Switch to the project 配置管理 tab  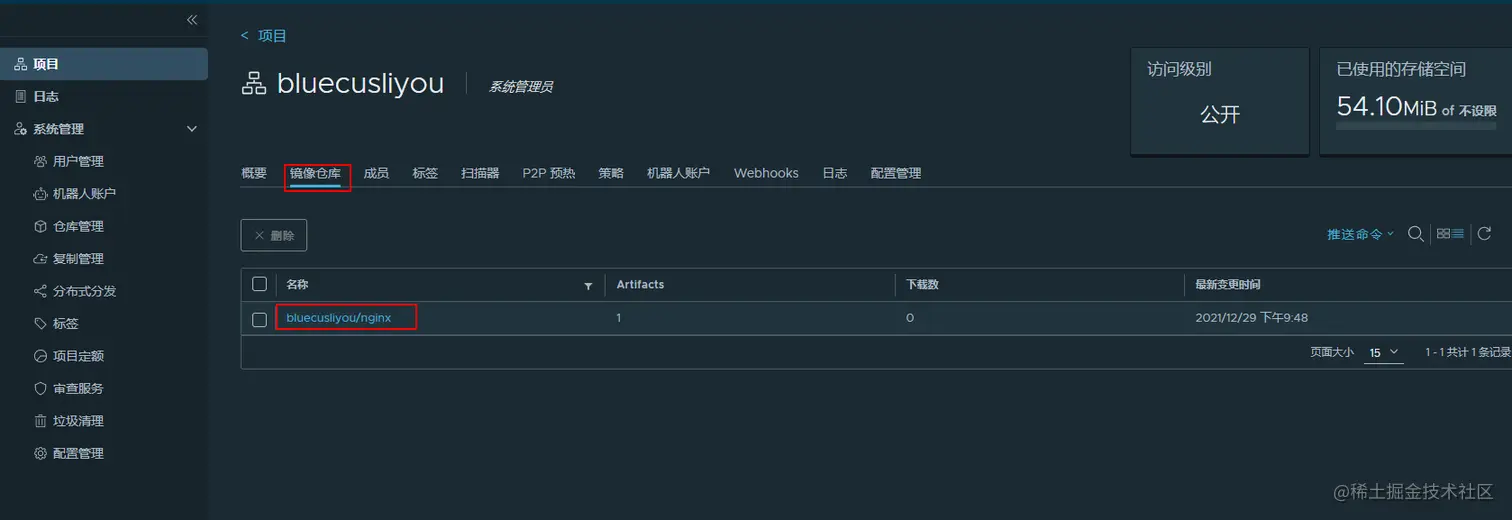pos(896,173)
